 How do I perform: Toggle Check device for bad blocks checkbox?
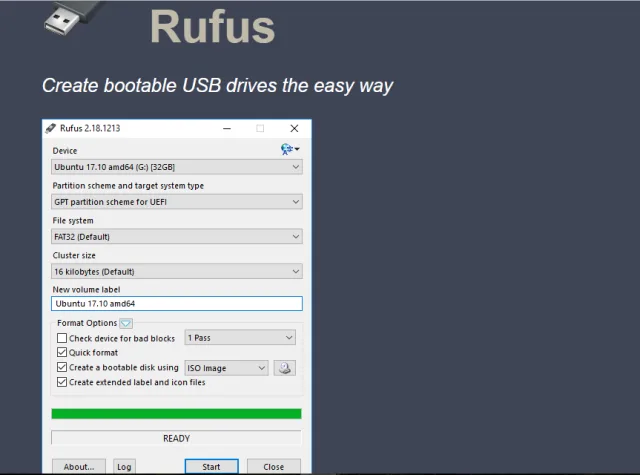click(62, 338)
